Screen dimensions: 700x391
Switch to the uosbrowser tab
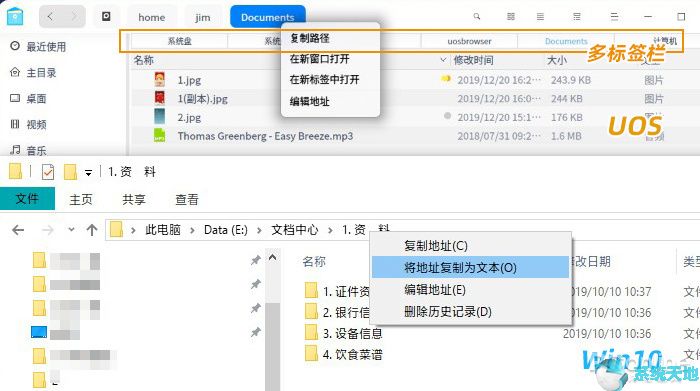pos(469,41)
